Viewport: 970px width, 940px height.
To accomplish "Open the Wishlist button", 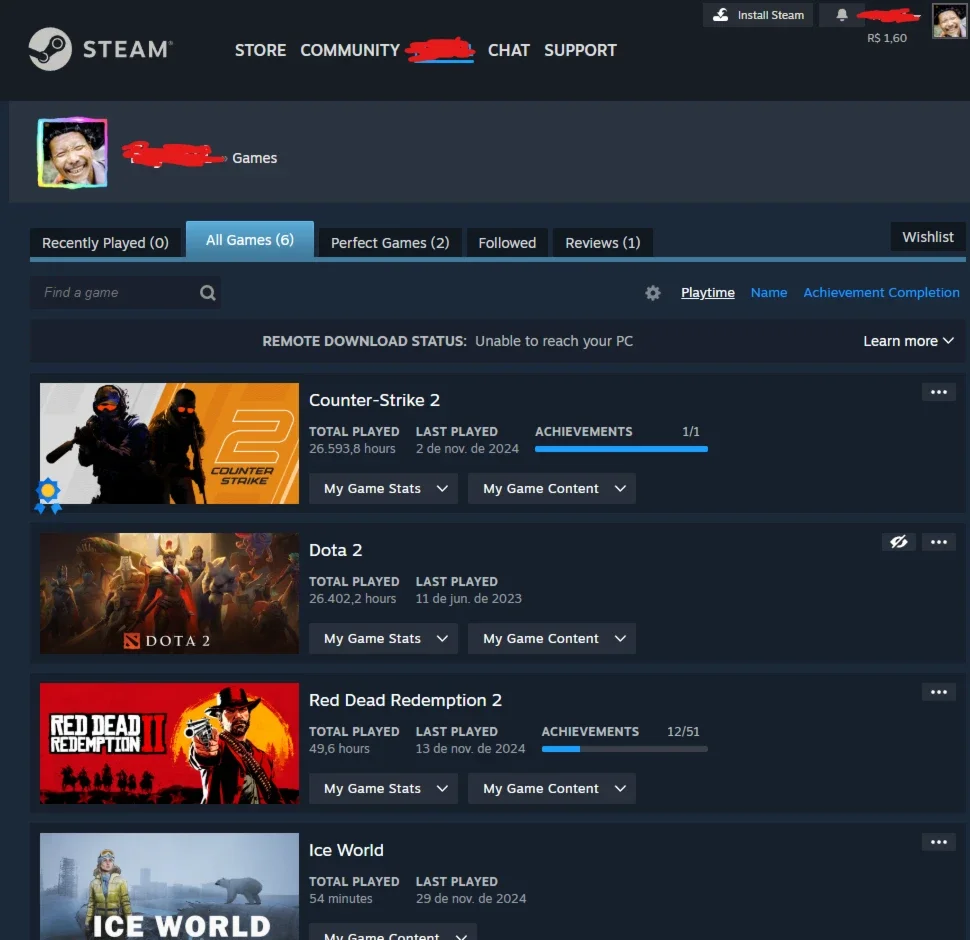I will point(928,237).
